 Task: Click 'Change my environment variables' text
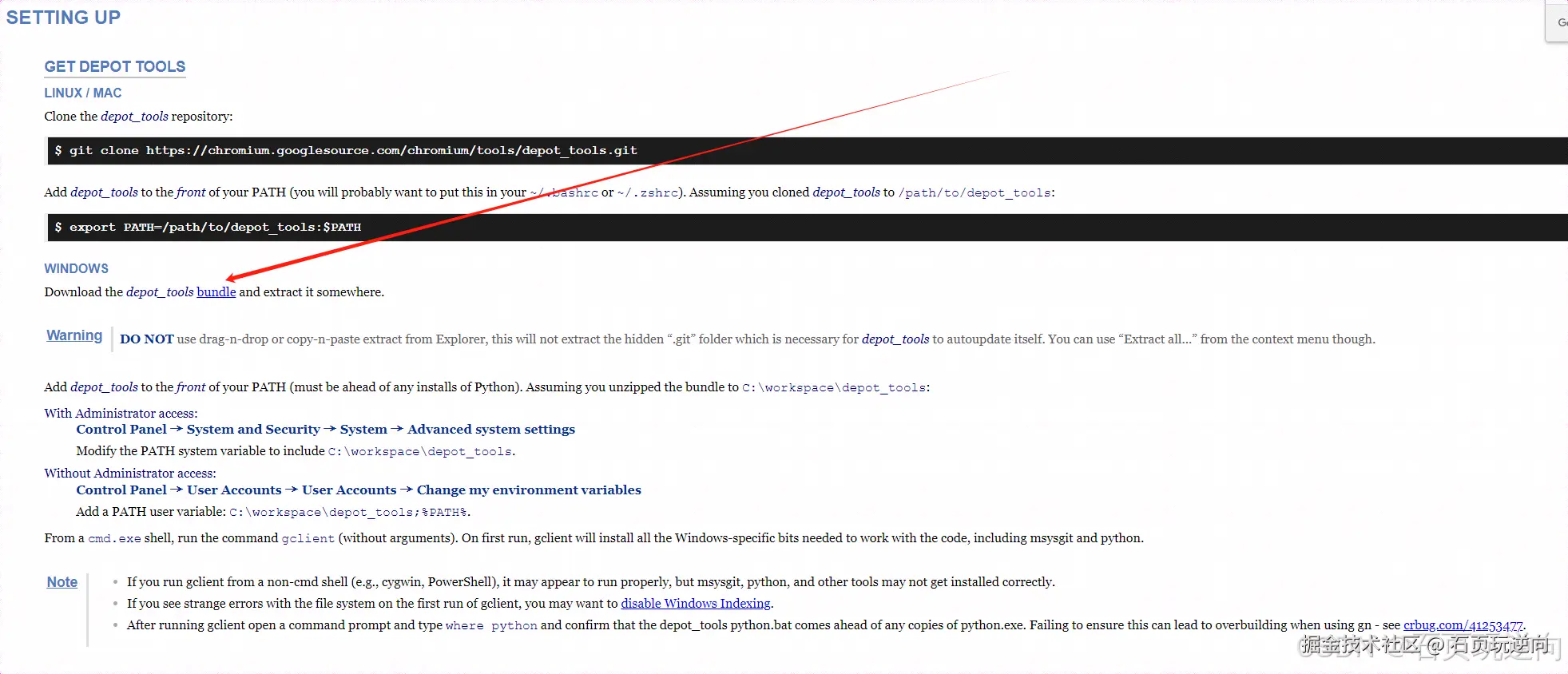tap(529, 490)
